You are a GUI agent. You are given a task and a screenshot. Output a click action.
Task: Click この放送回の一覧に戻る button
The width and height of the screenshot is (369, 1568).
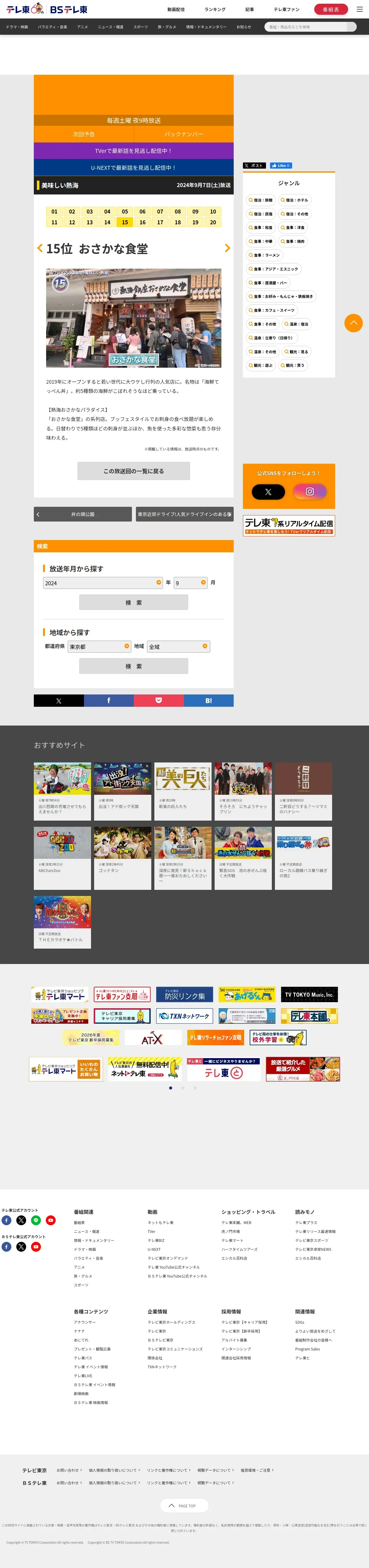coord(134,470)
